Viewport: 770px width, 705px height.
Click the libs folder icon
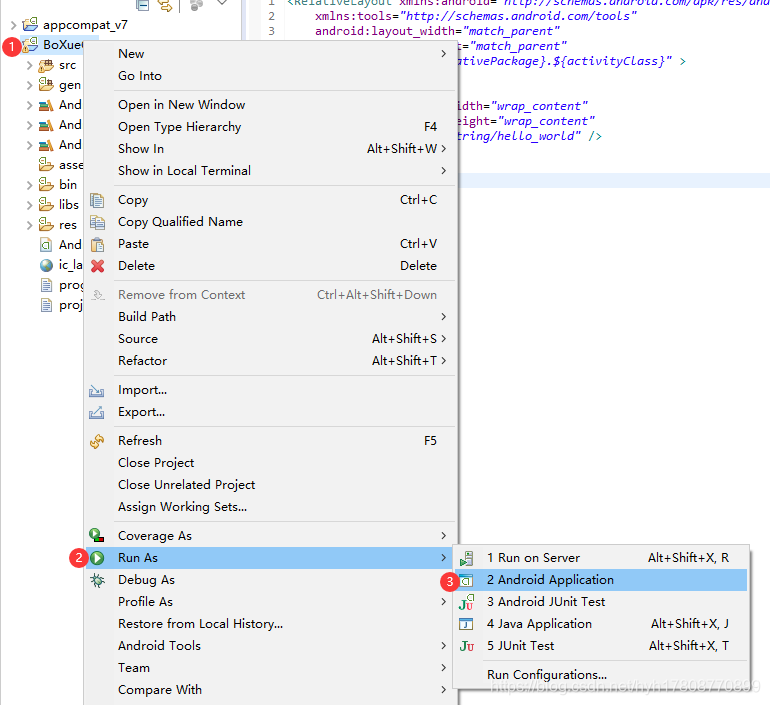point(46,204)
